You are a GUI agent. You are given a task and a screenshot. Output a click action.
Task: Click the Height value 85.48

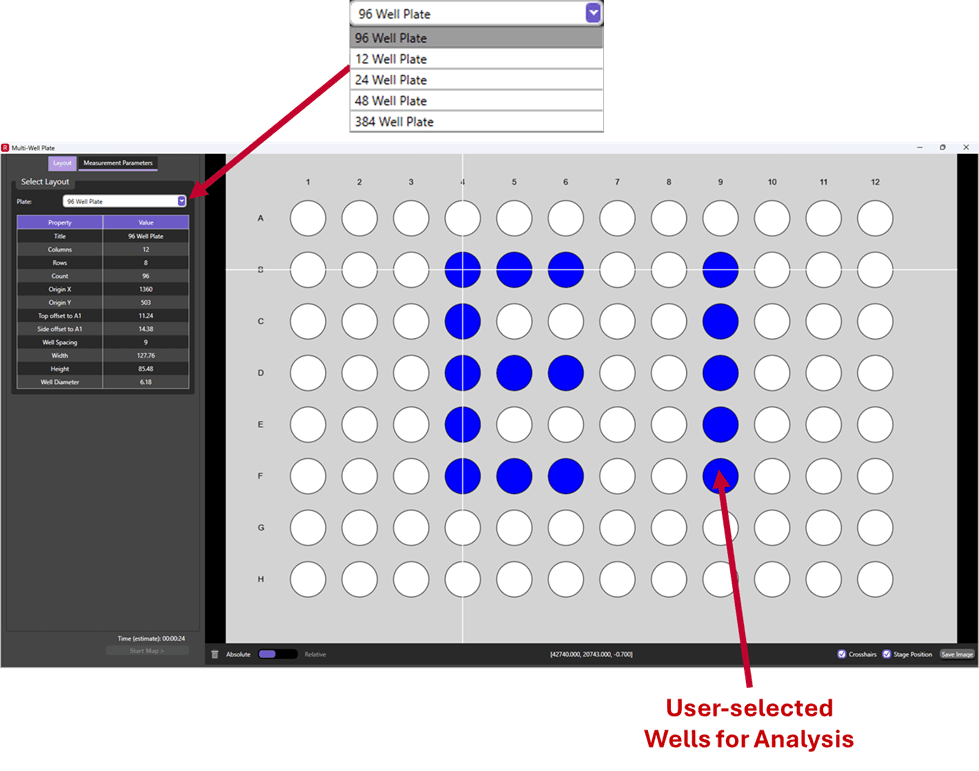[146, 369]
